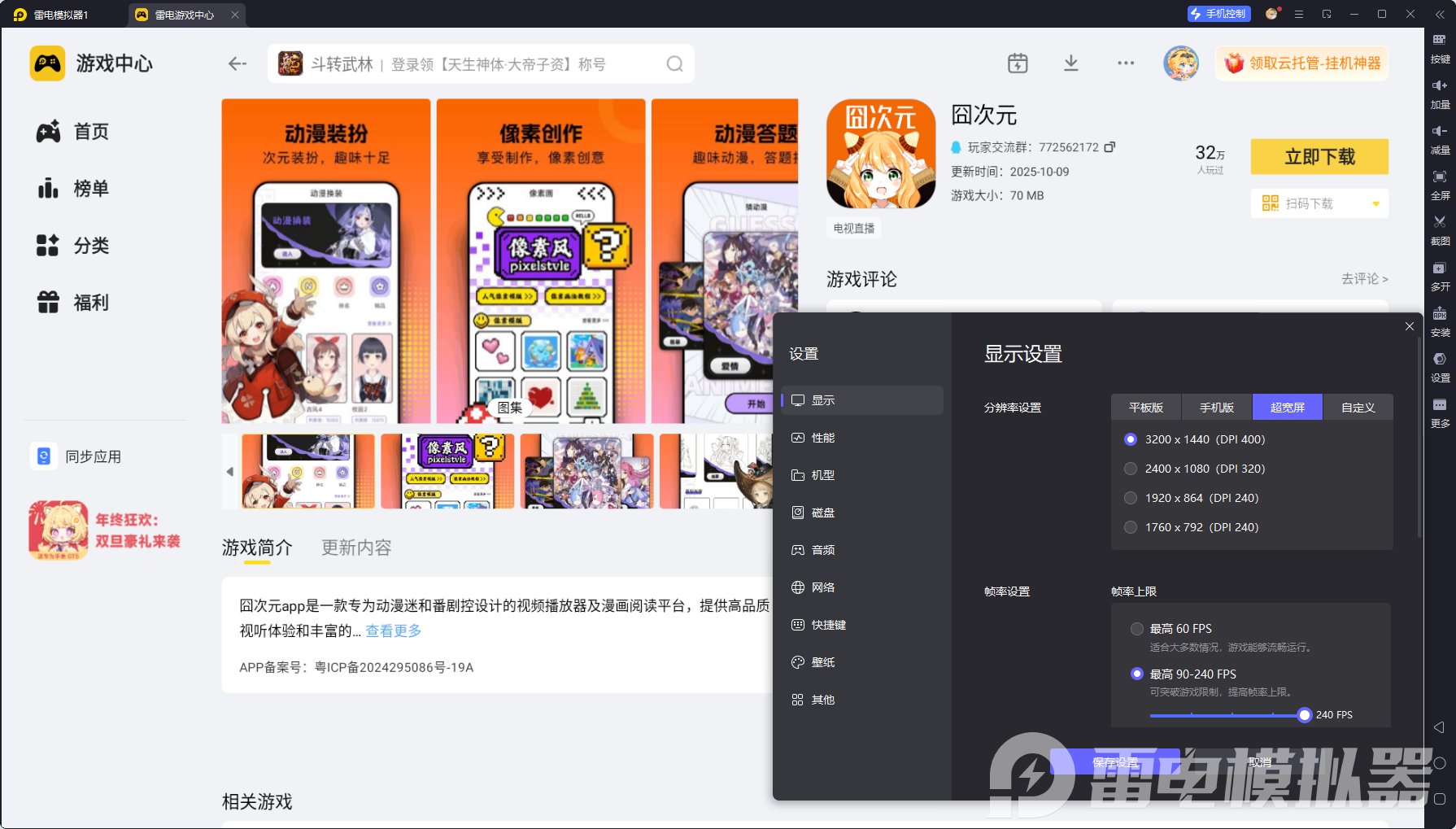
Task: Click the 240 FPS slider handle
Action: 1305,715
